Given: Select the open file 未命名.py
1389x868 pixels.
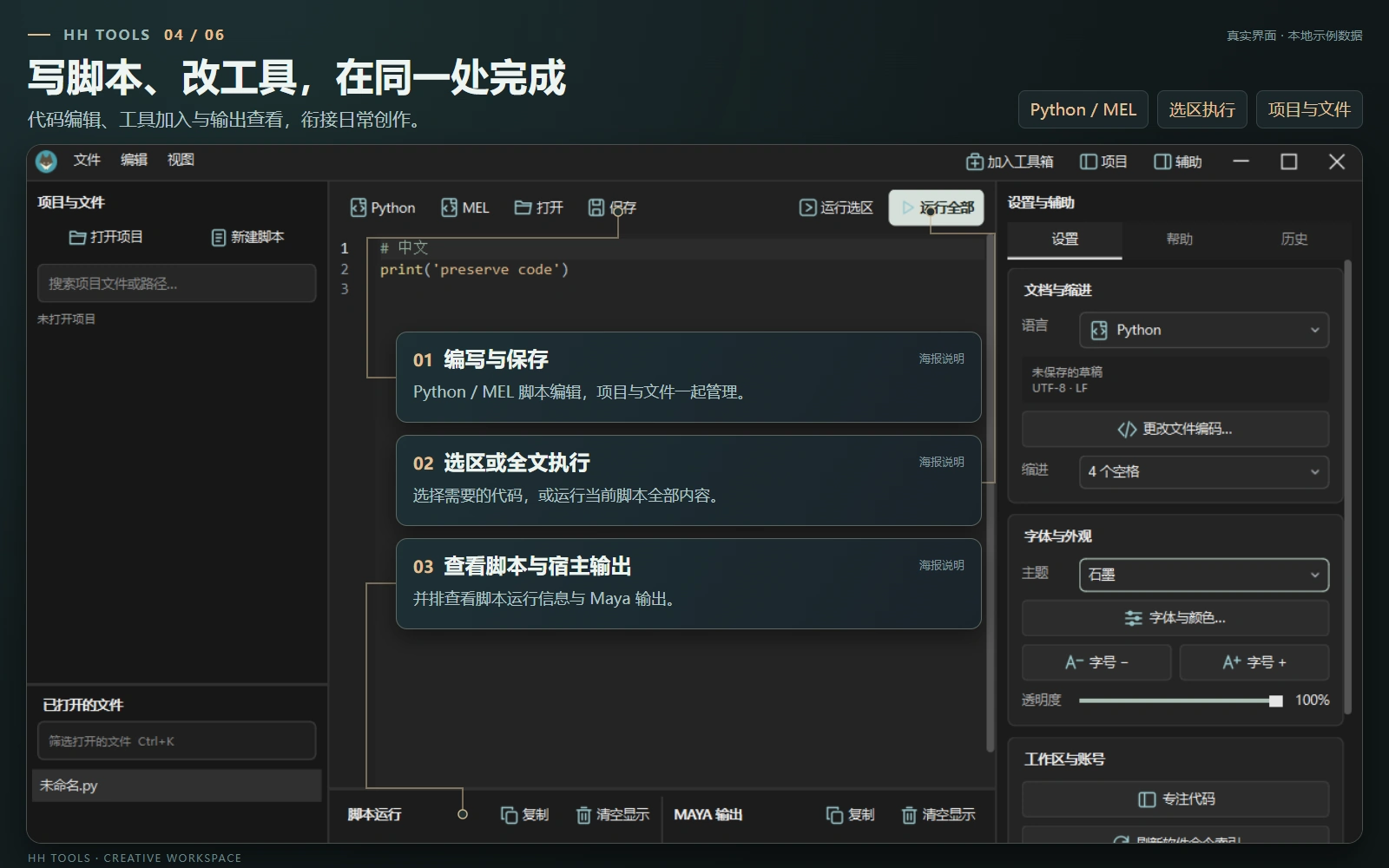Looking at the screenshot, I should (177, 786).
